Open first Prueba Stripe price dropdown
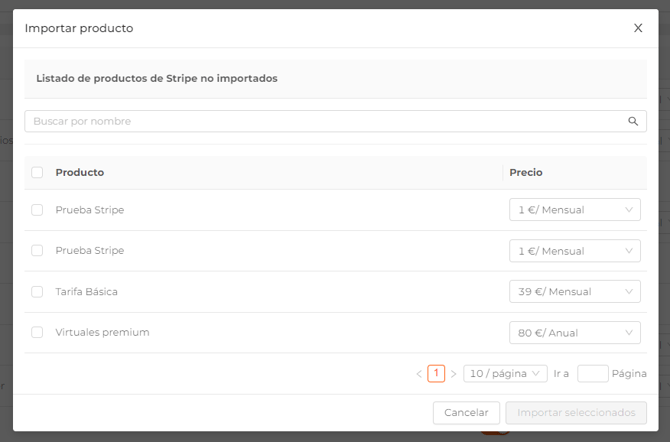This screenshot has height=442, width=670. [x=574, y=210]
